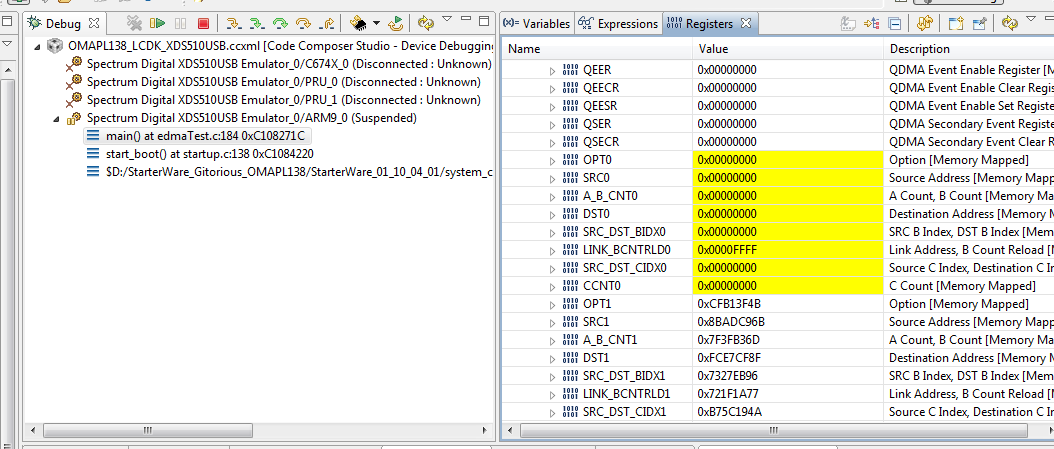Click the New Registers View icon
The image size is (1054, 449).
tap(956, 24)
